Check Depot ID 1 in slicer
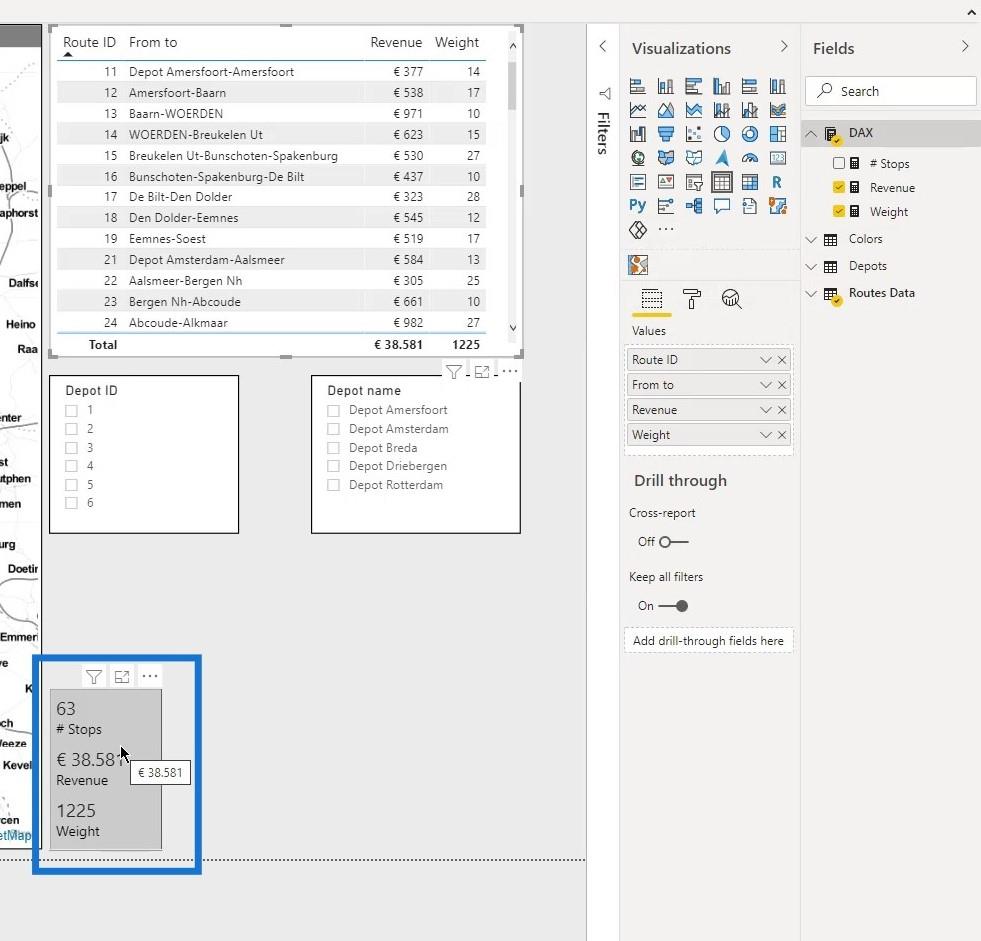The width and height of the screenshot is (981, 941). click(71, 410)
